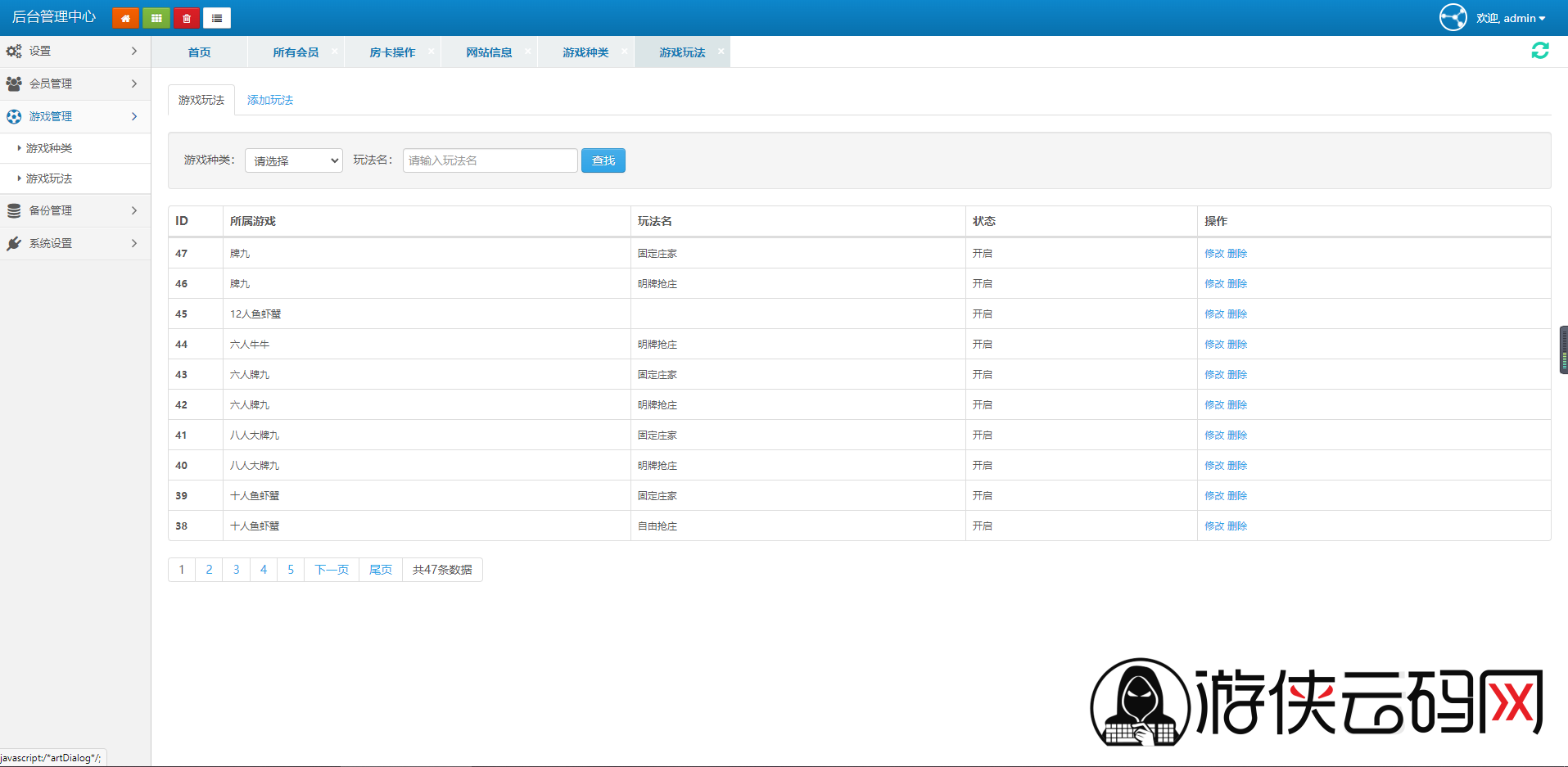
Task: Close the 游戏玩法 tab
Action: coord(721,51)
